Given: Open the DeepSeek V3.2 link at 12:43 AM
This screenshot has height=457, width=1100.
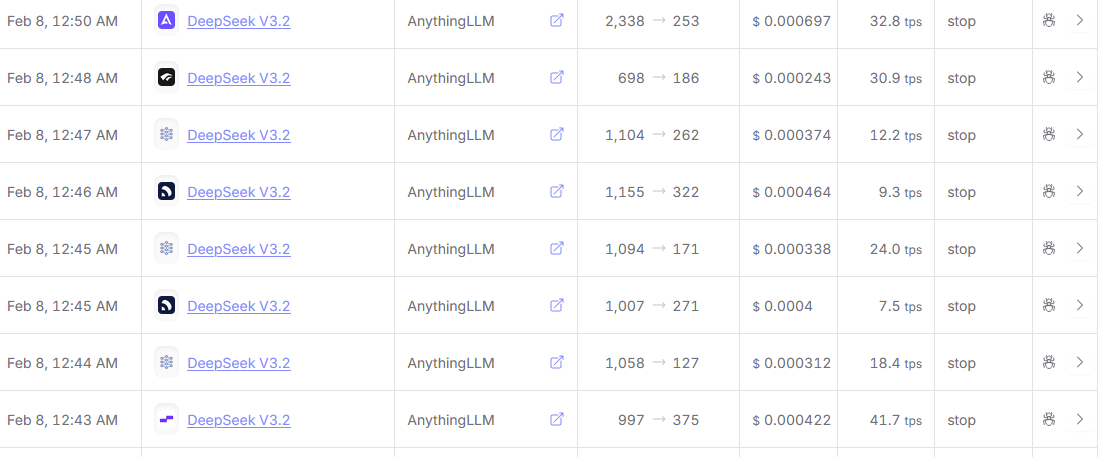Looking at the screenshot, I should tap(238, 420).
